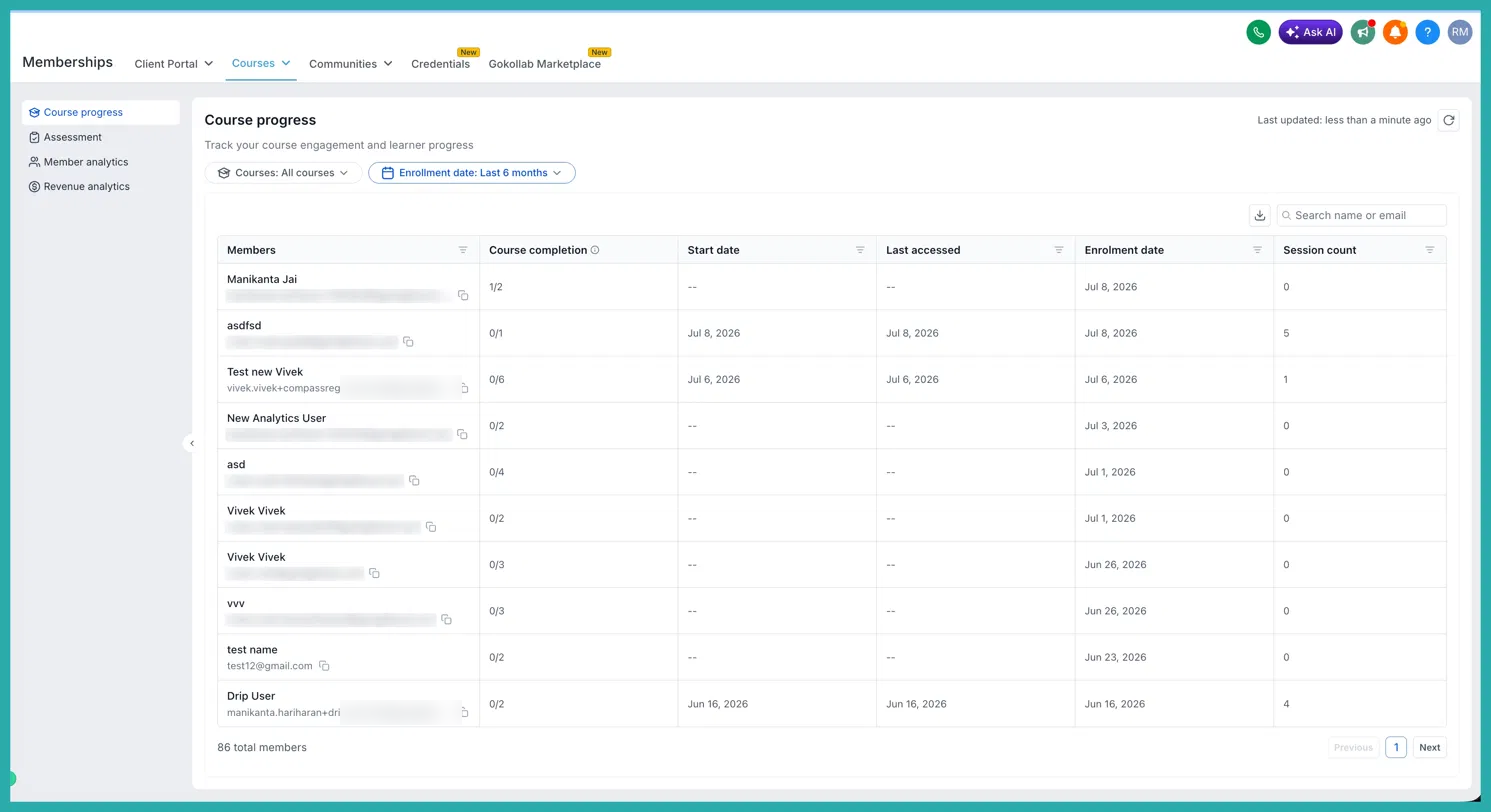The height and width of the screenshot is (812, 1491).
Task: Copy Test new Vivek's email
Action: pyautogui.click(x=464, y=388)
